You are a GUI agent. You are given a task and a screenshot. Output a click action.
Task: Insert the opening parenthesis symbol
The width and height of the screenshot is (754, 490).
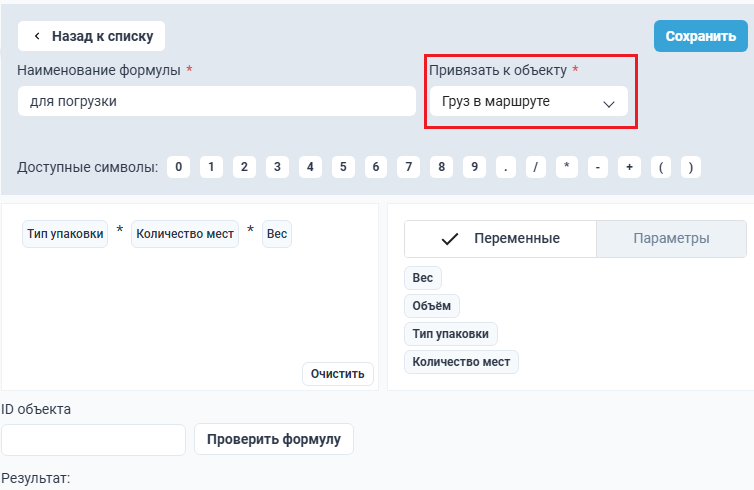click(x=661, y=167)
